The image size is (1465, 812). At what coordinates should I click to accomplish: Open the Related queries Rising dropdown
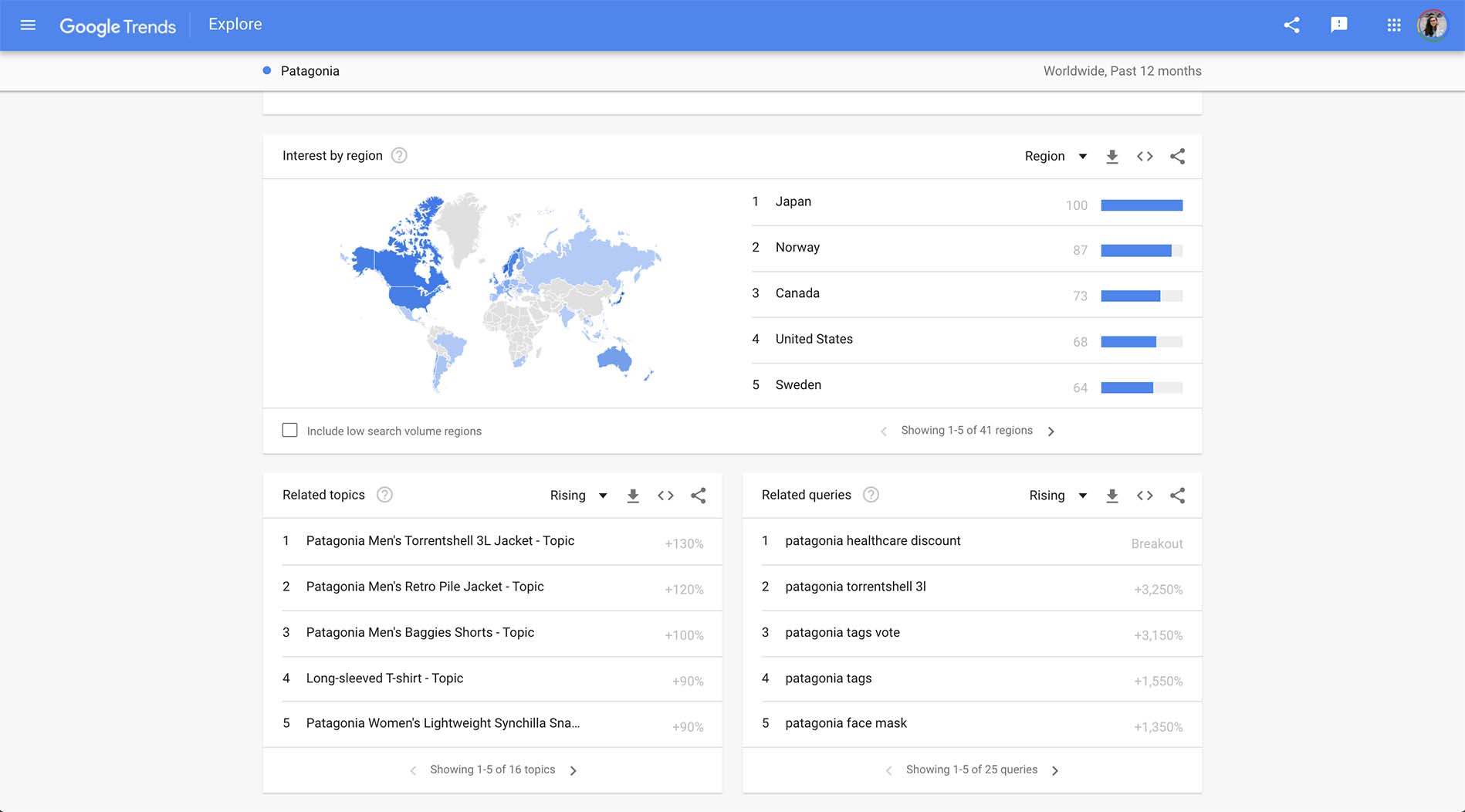(x=1058, y=496)
